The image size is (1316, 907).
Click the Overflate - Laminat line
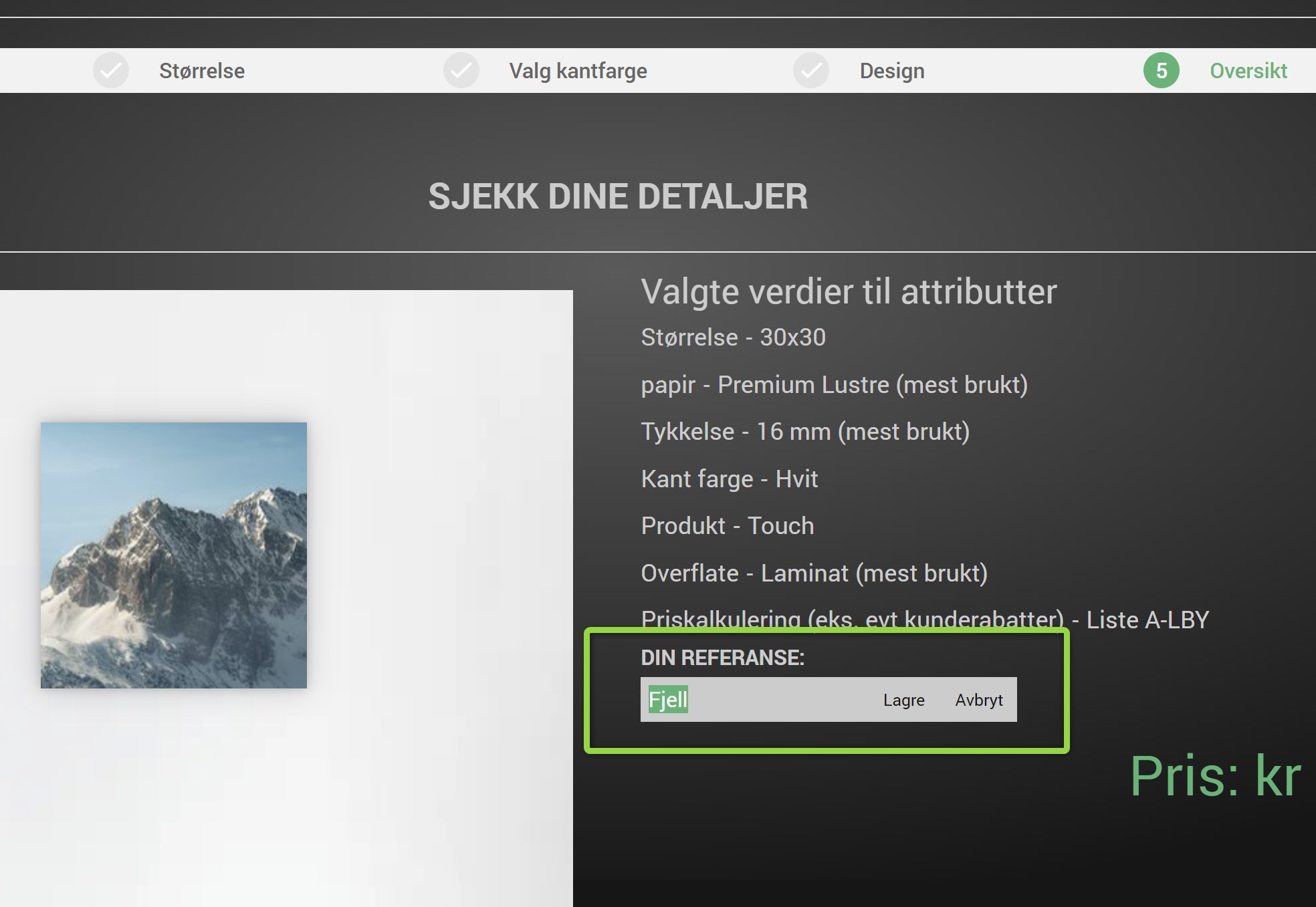814,573
